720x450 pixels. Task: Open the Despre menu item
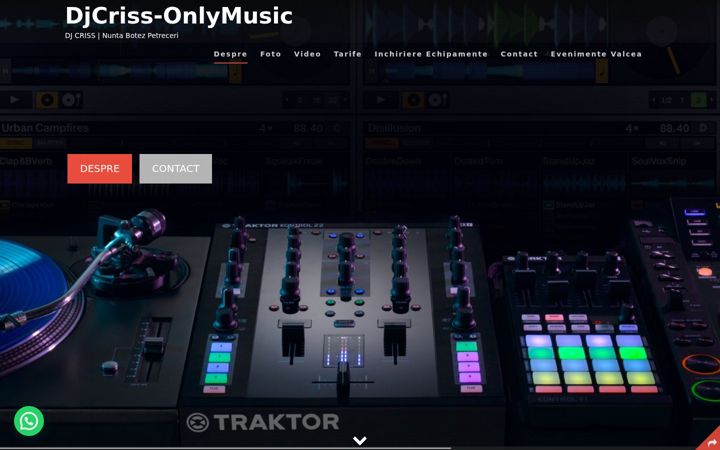coord(231,54)
